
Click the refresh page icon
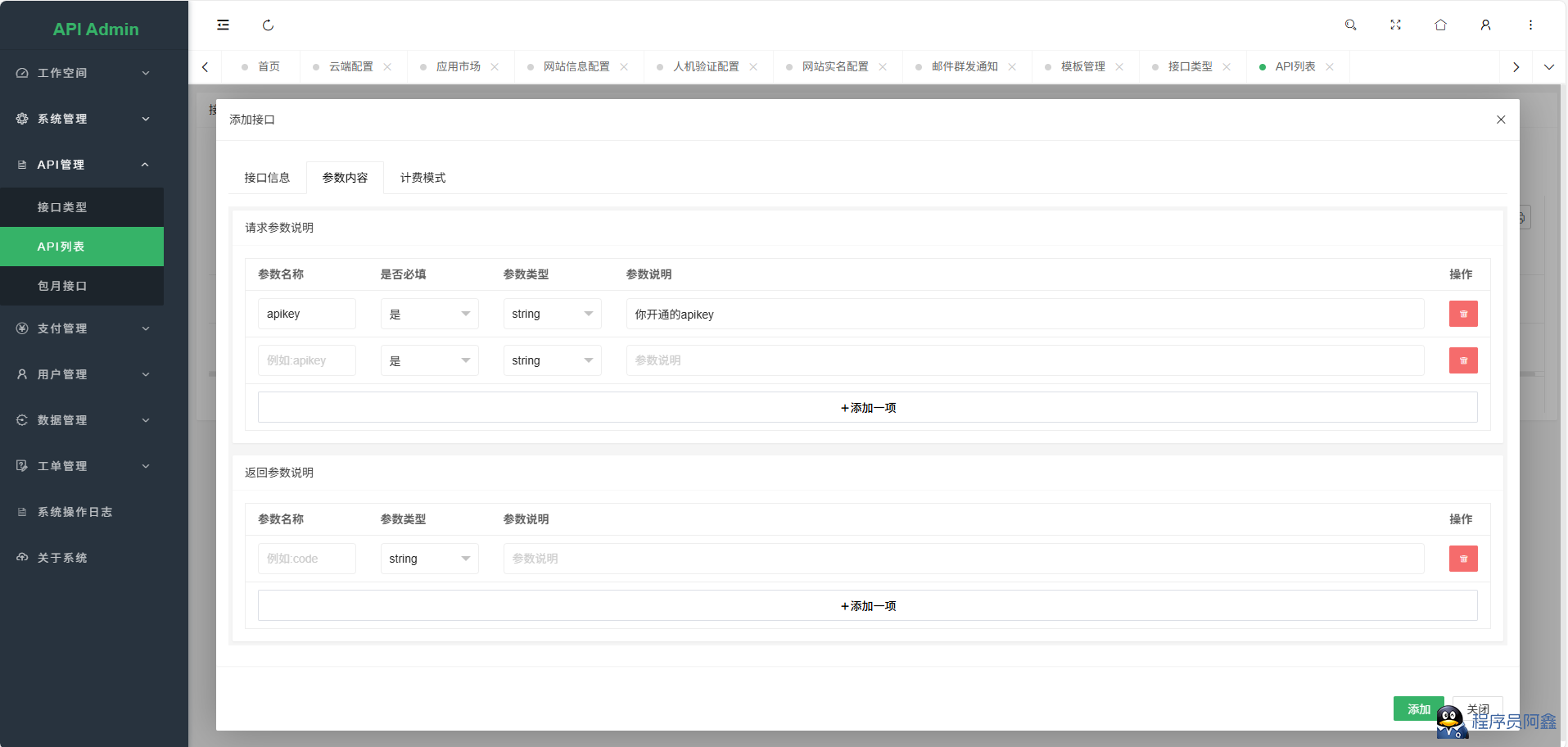pos(268,25)
